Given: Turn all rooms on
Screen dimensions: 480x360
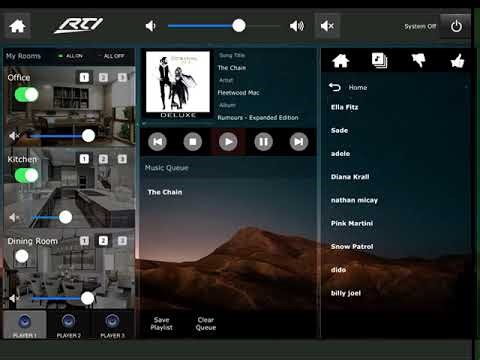Looking at the screenshot, I should click(71, 56).
